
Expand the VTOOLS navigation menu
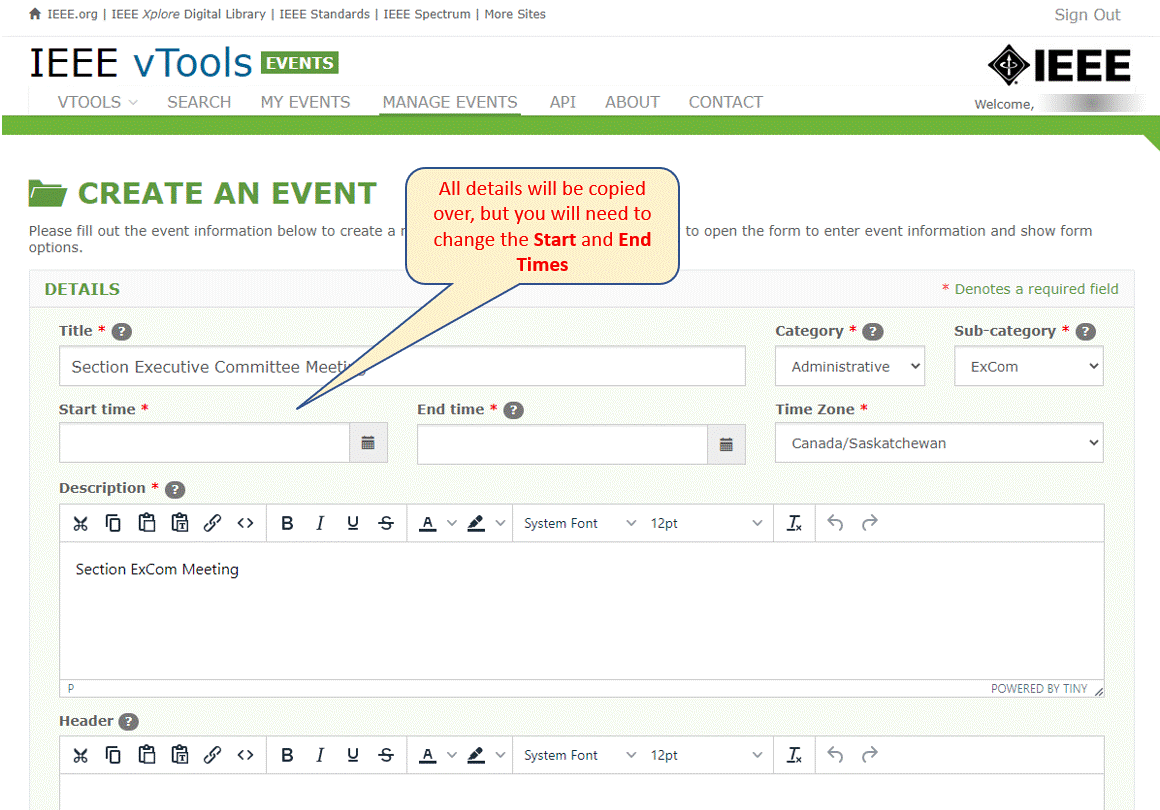98,102
